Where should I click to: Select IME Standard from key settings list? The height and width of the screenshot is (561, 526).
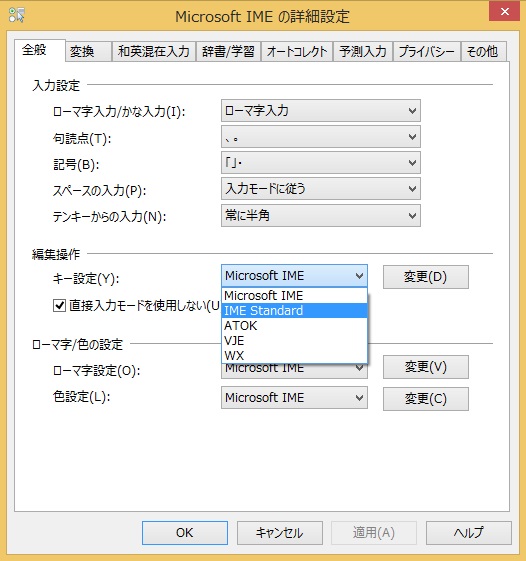click(x=294, y=311)
